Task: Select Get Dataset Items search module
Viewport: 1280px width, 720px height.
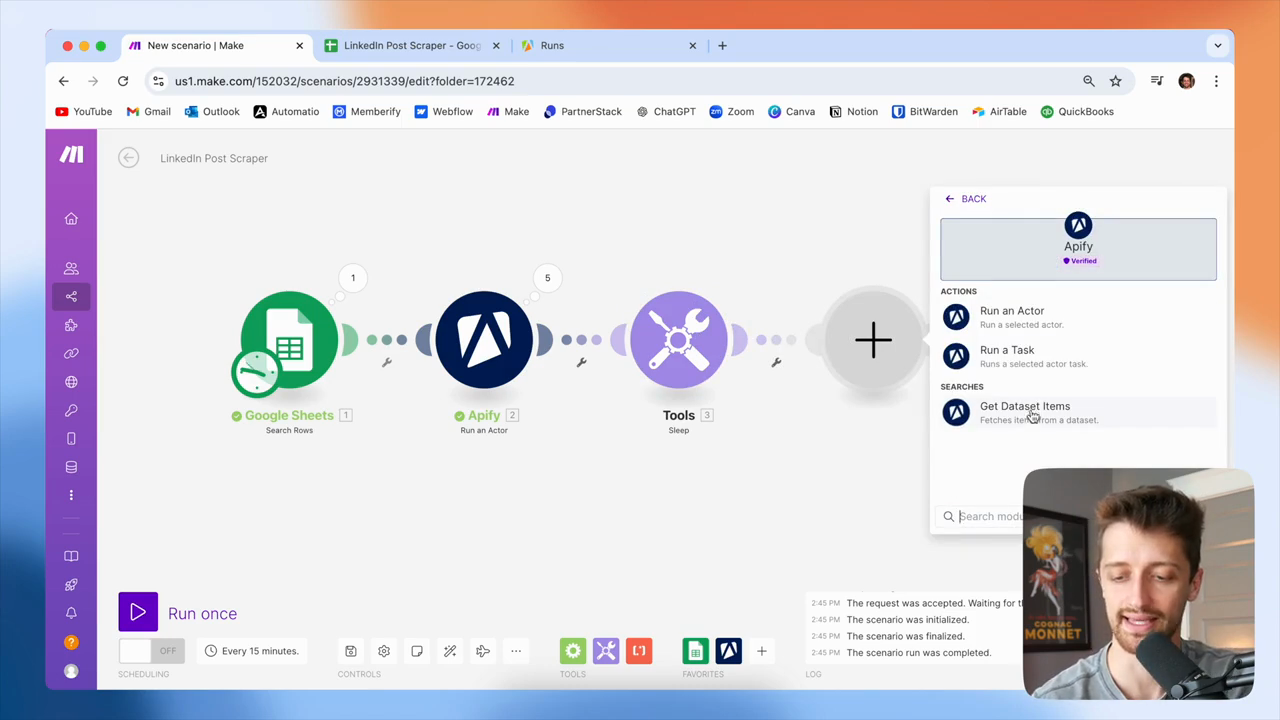Action: click(1078, 412)
